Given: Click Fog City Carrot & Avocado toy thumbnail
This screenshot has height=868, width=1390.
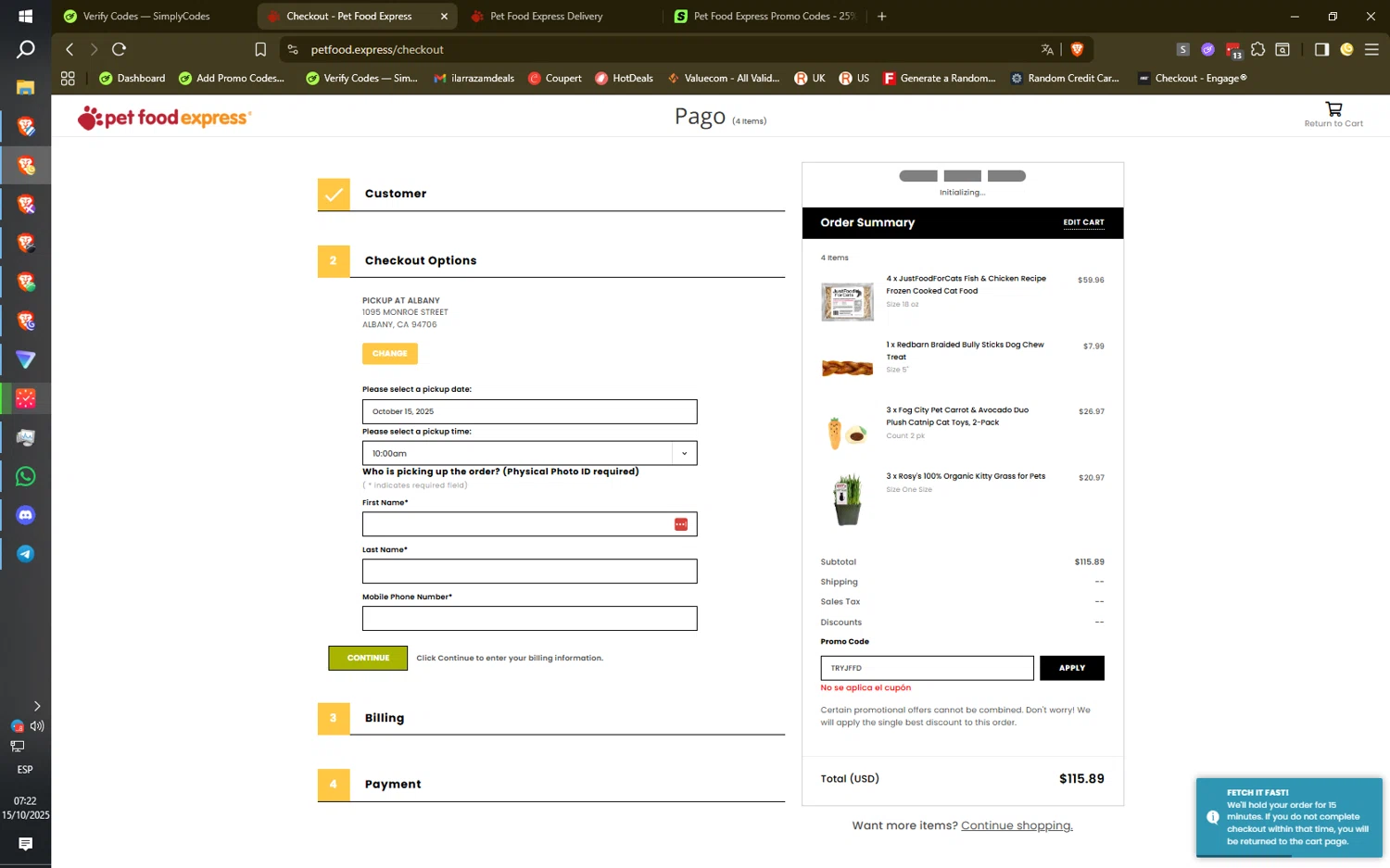Looking at the screenshot, I should click(847, 434).
